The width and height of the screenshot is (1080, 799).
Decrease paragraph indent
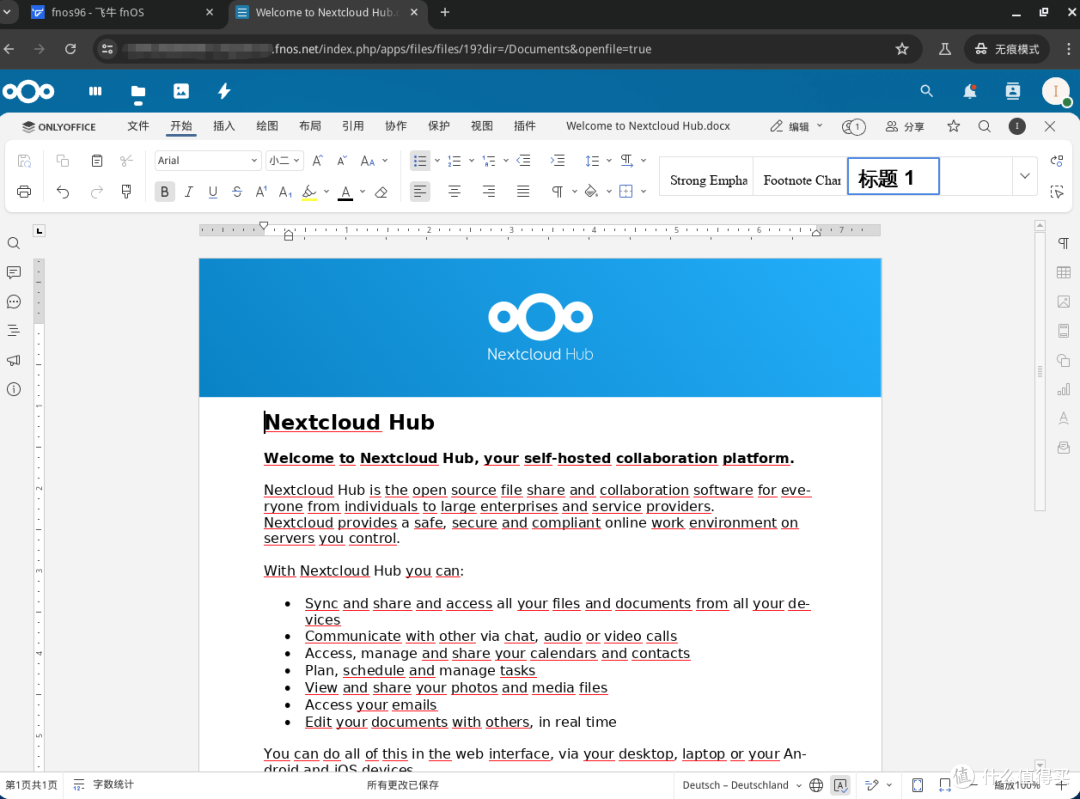coord(523,160)
